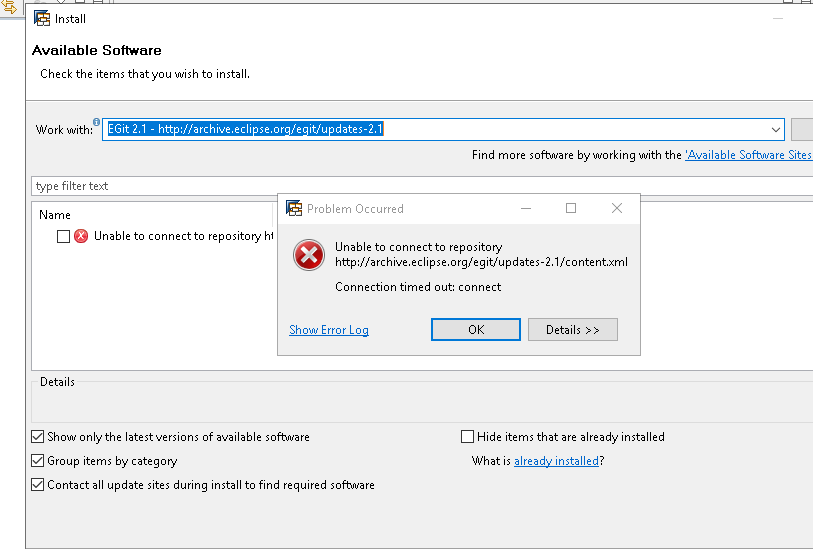Toggle Group items by category checkbox
The height and width of the screenshot is (549, 813).
[x=37, y=460]
